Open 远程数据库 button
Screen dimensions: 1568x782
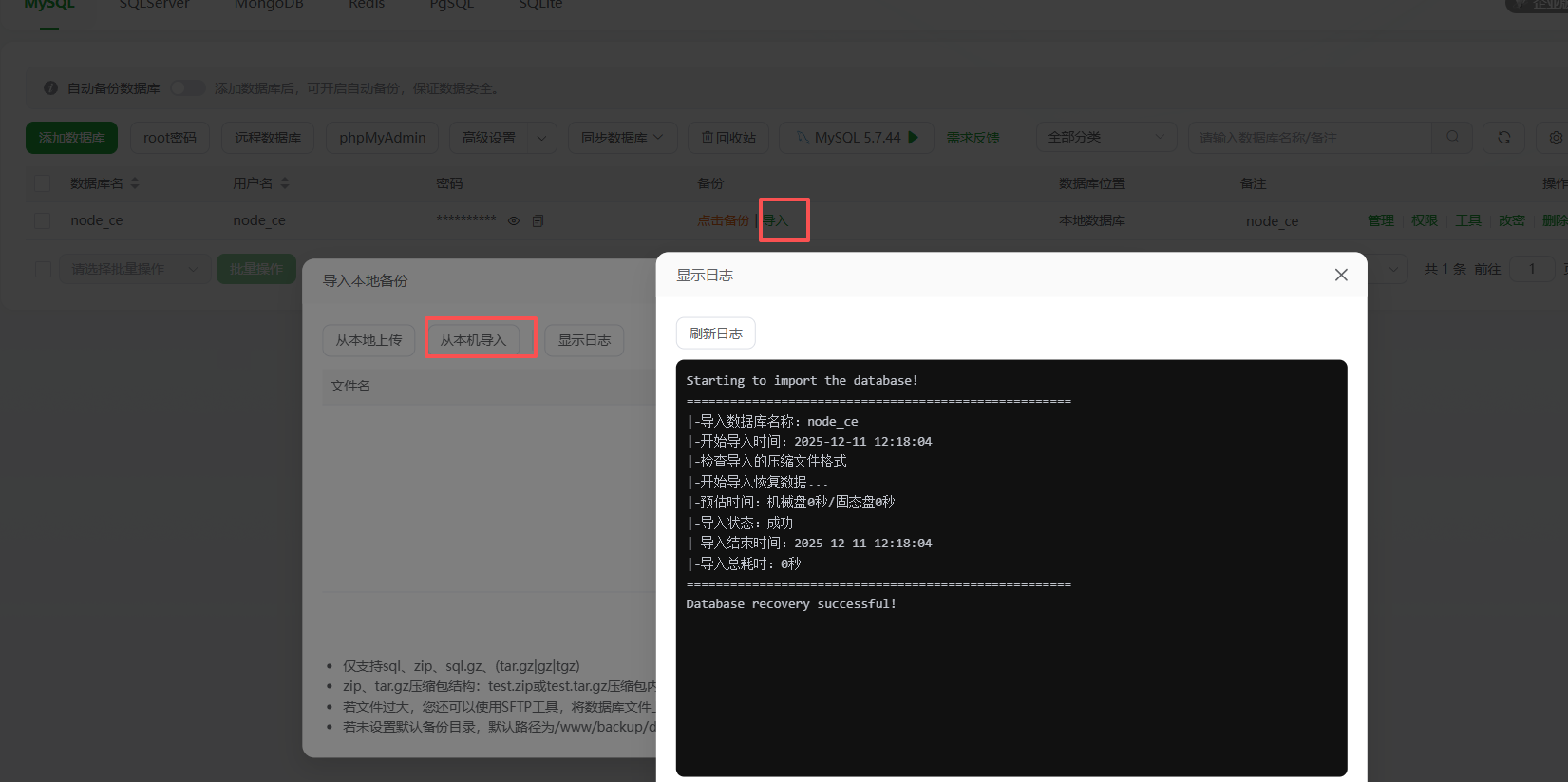[x=268, y=138]
